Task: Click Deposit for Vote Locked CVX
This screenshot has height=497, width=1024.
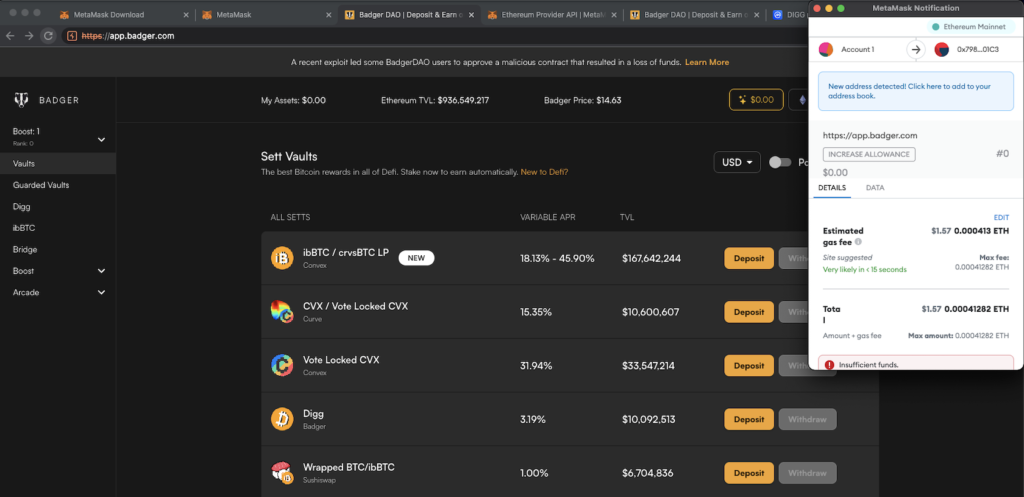Action: pyautogui.click(x=748, y=365)
